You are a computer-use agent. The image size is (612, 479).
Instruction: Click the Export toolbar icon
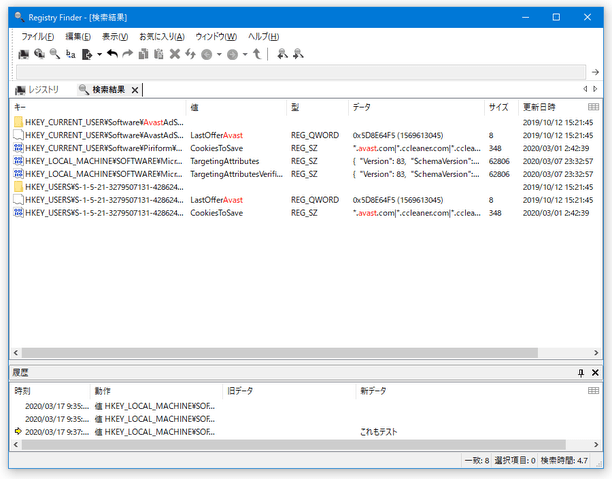[87, 54]
